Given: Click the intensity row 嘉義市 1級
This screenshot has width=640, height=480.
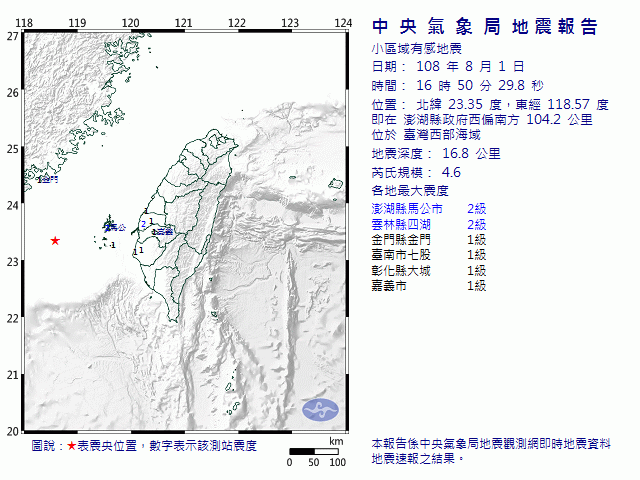Looking at the screenshot, I should [429, 286].
